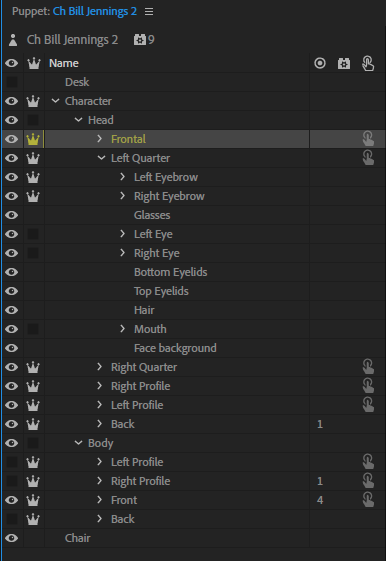The image size is (386, 561).
Task: Click the crown icon on Body Back row
Action: coord(33,519)
